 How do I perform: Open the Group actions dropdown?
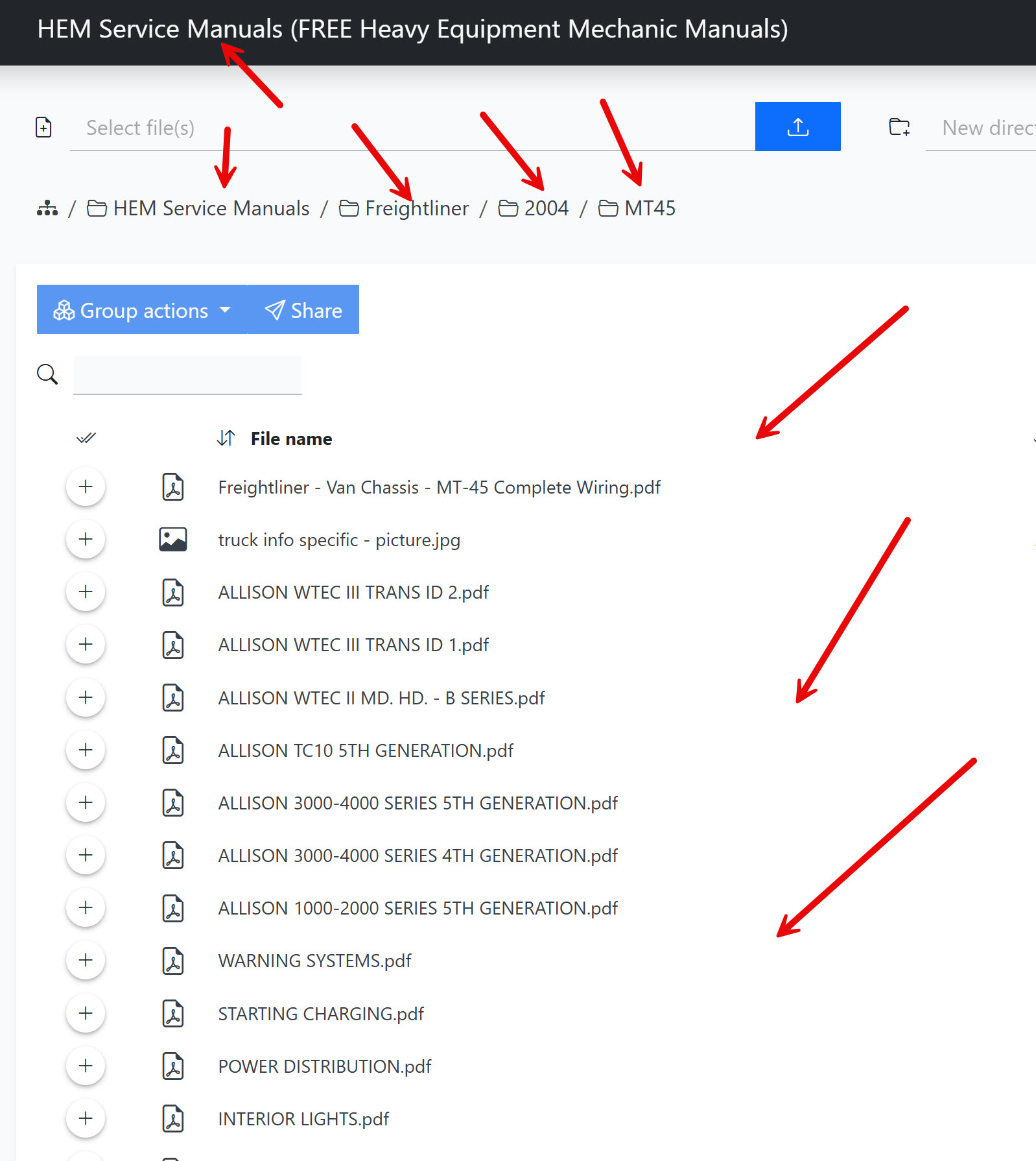tap(142, 309)
